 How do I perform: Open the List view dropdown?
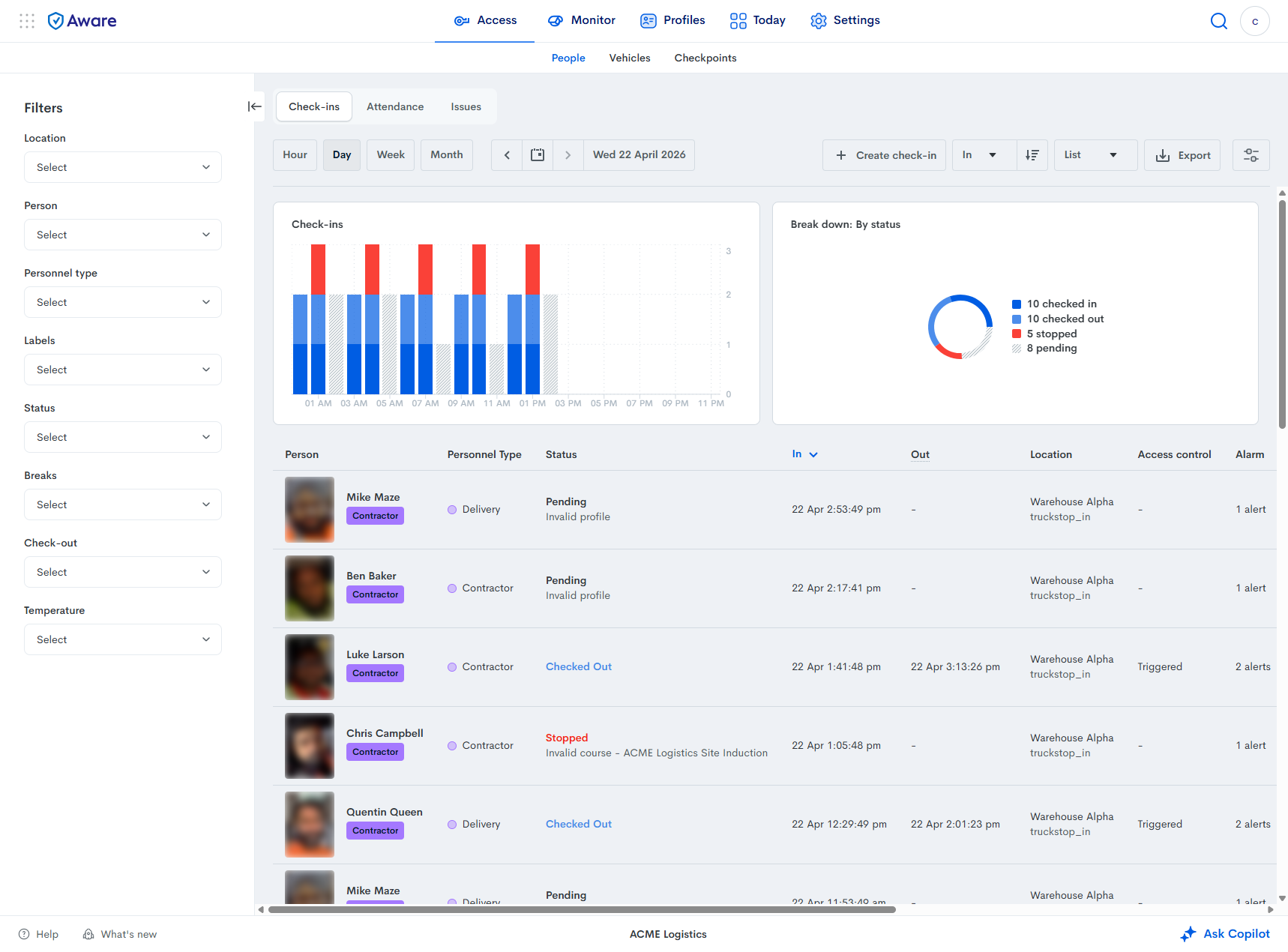click(1095, 155)
